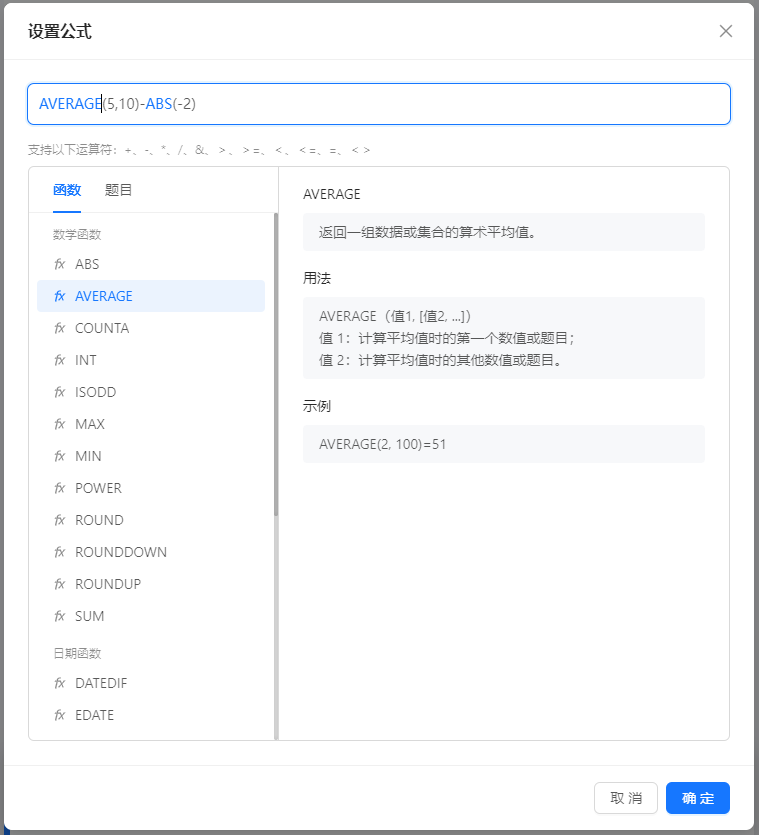Viewport: 759px width, 835px height.
Task: Click the fx icon beside ABS
Action: (x=60, y=264)
